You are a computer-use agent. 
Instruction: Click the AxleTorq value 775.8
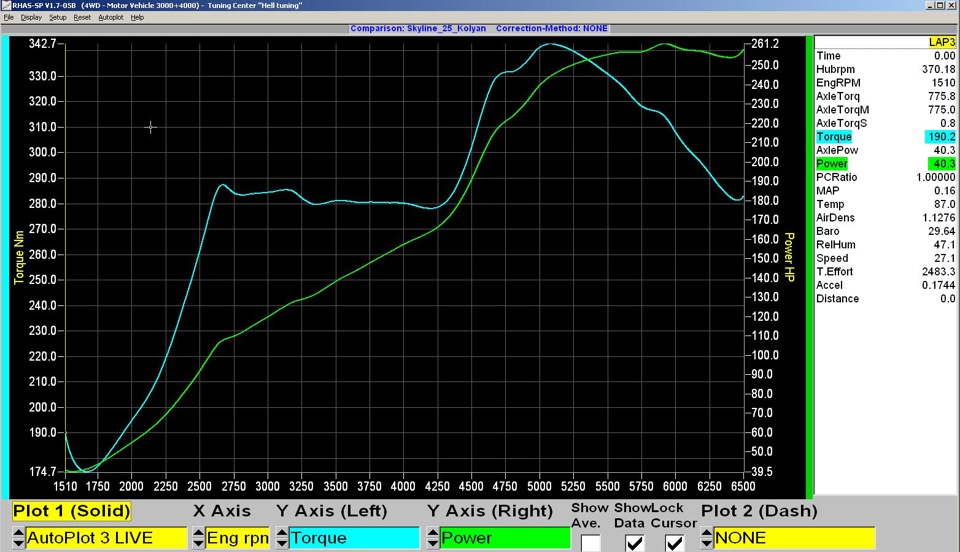coord(942,96)
